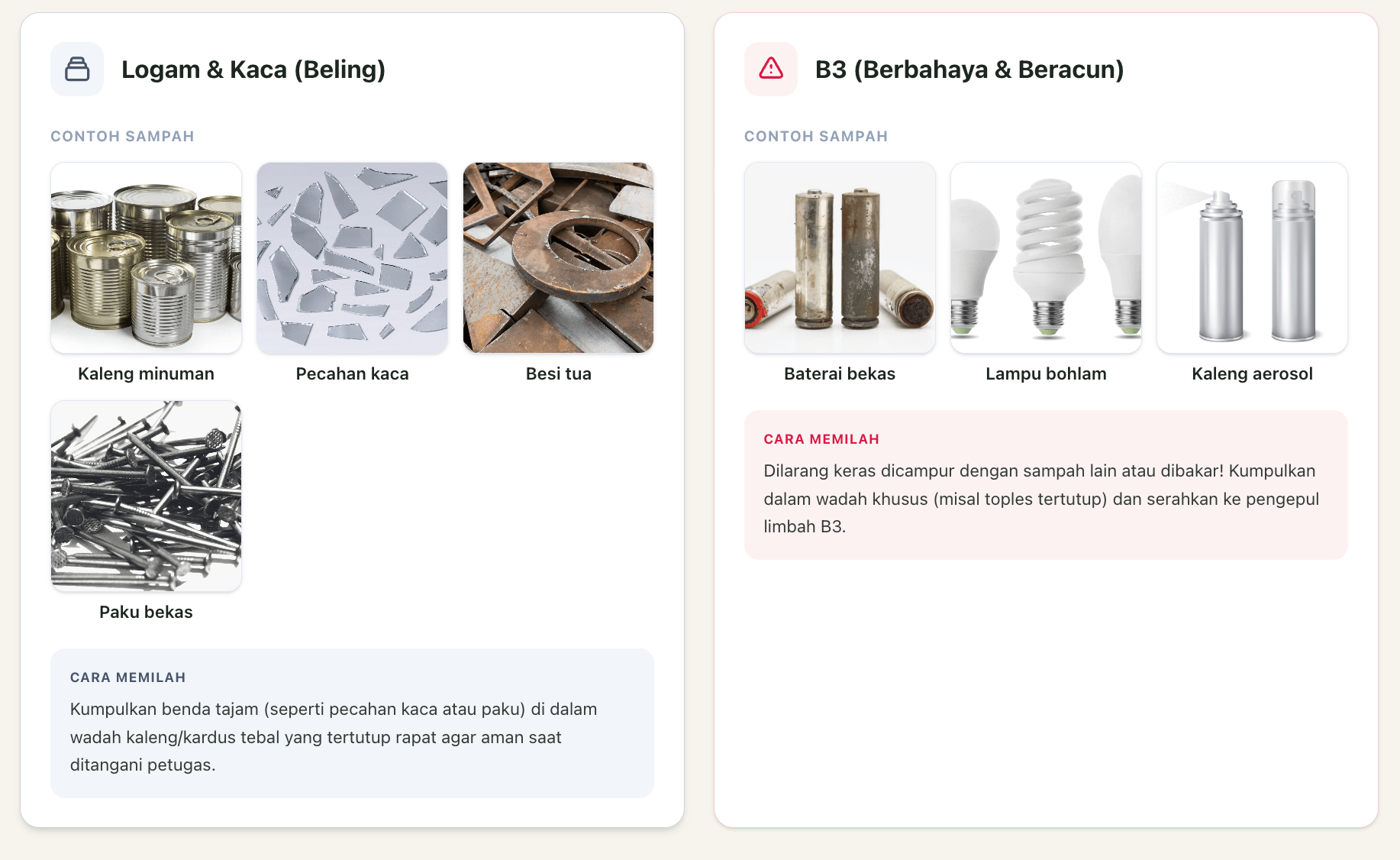Open the Kaleng minuman image
This screenshot has height=860, width=1400.
click(147, 258)
